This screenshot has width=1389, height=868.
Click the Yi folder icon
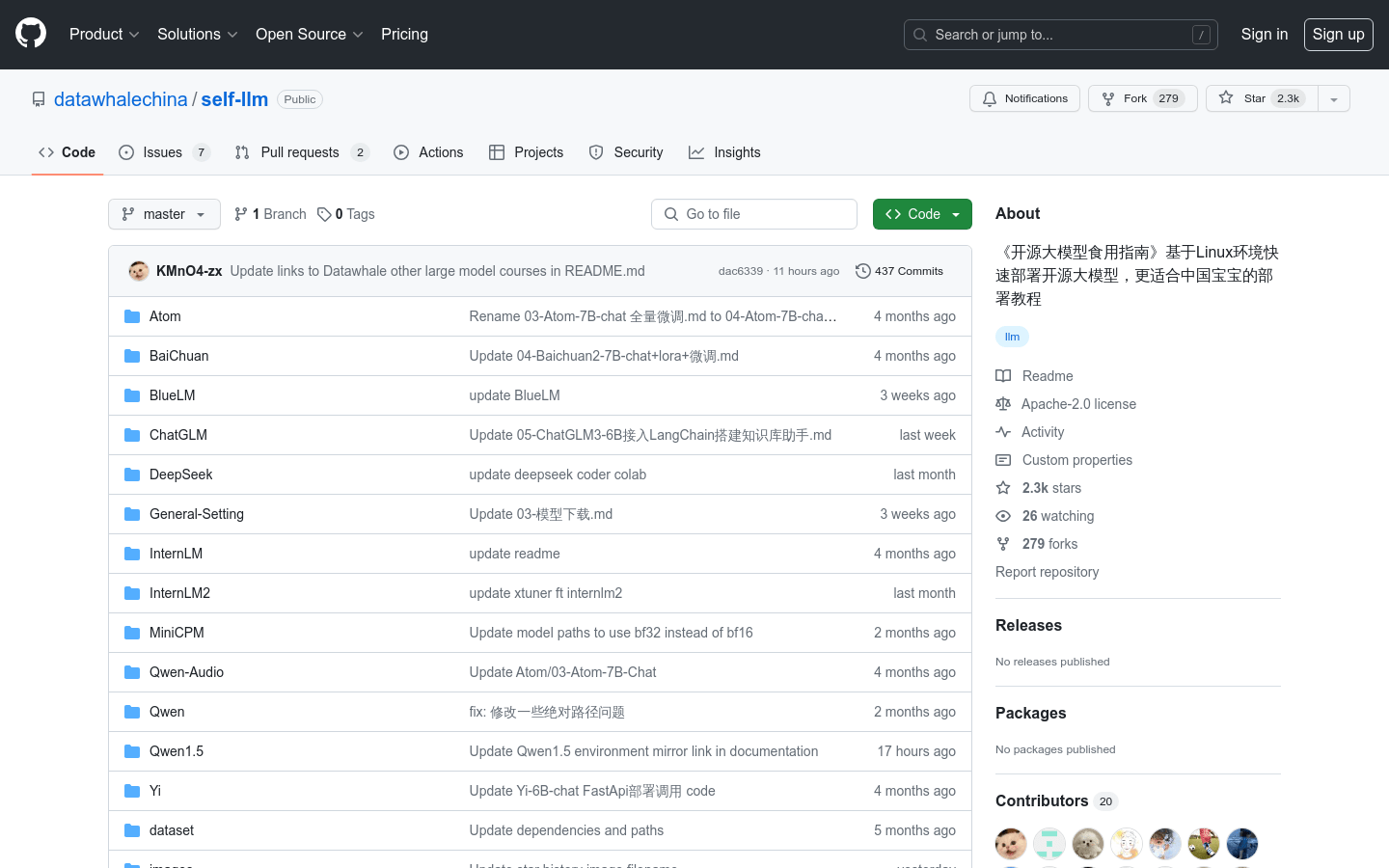132,791
